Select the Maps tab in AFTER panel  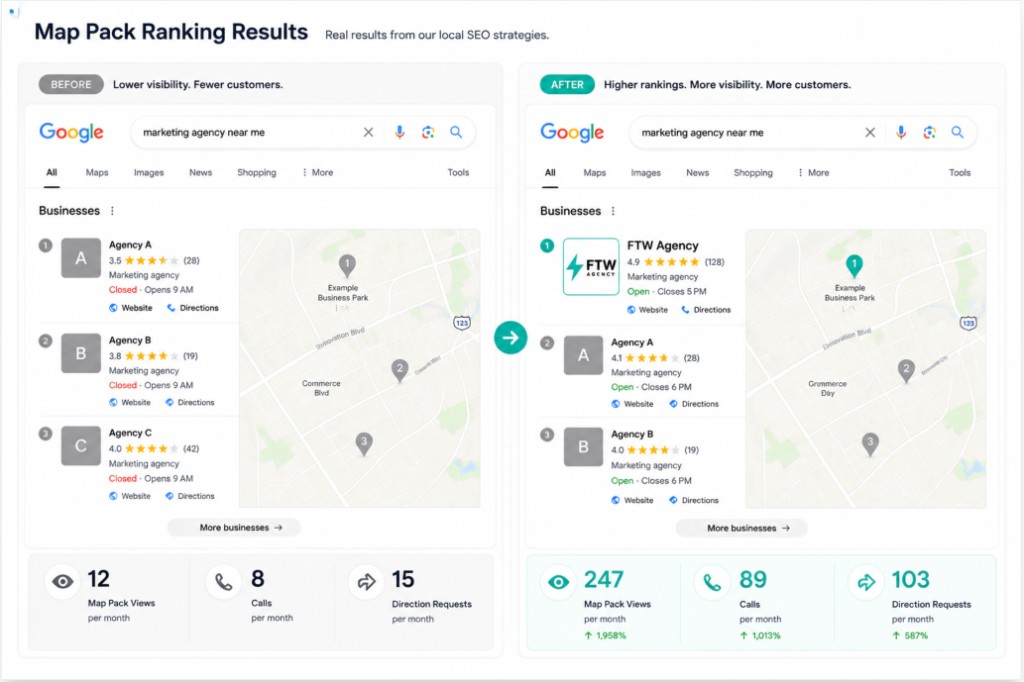coord(594,172)
